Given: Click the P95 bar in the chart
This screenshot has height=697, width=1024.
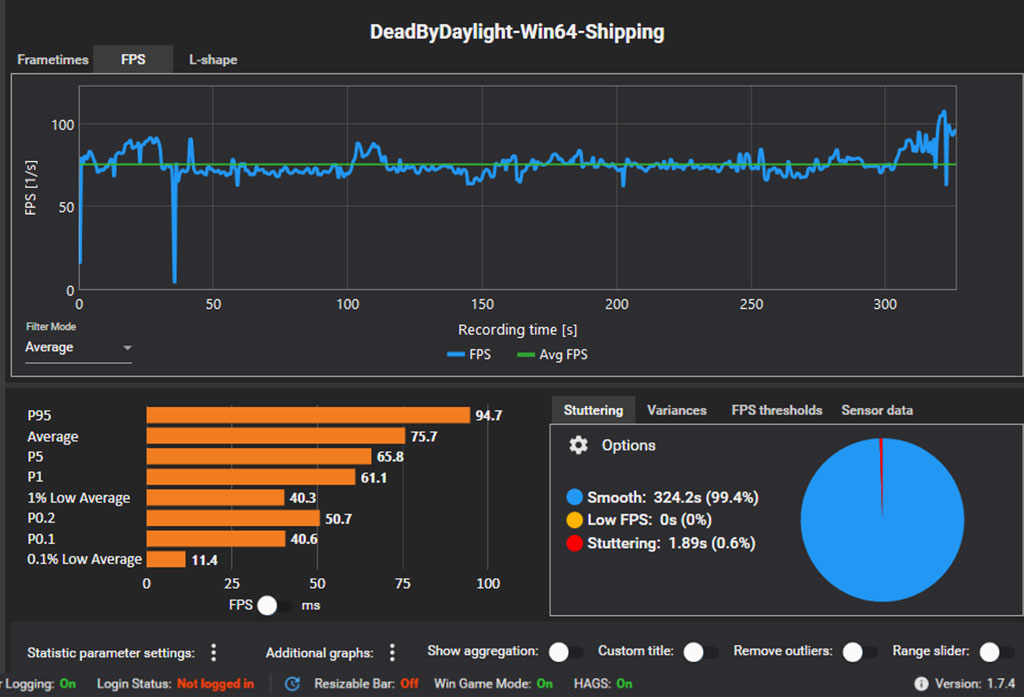Looking at the screenshot, I should tap(308, 415).
